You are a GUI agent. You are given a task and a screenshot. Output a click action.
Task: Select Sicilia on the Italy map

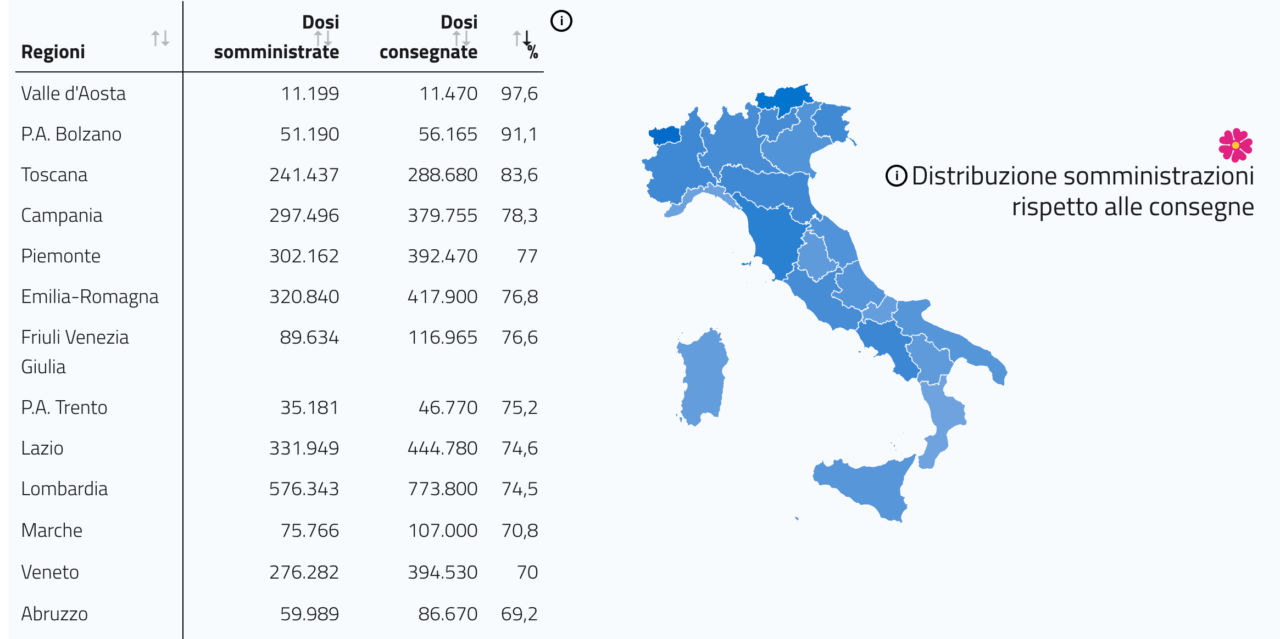(868, 485)
